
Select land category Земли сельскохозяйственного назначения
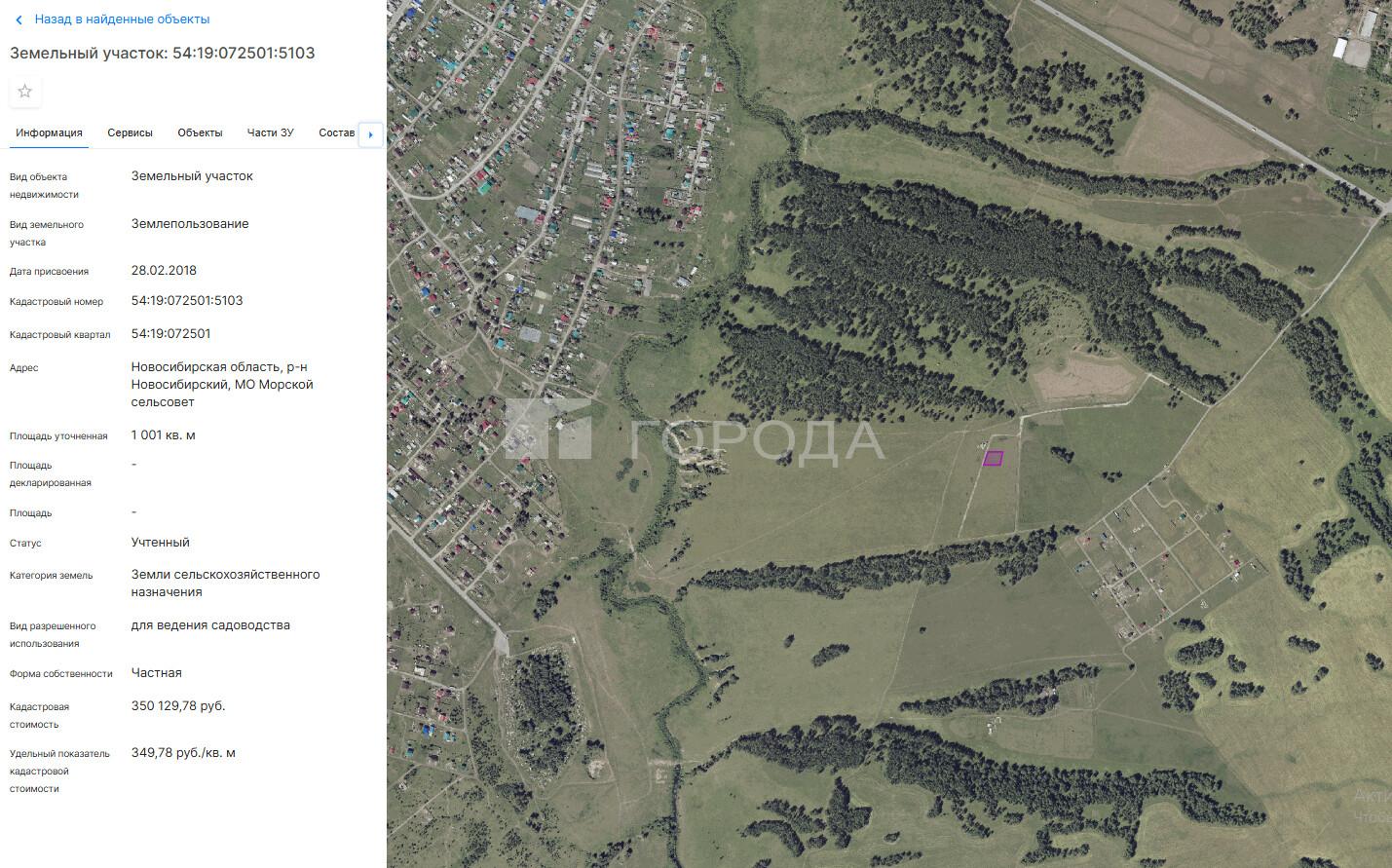click(x=225, y=583)
